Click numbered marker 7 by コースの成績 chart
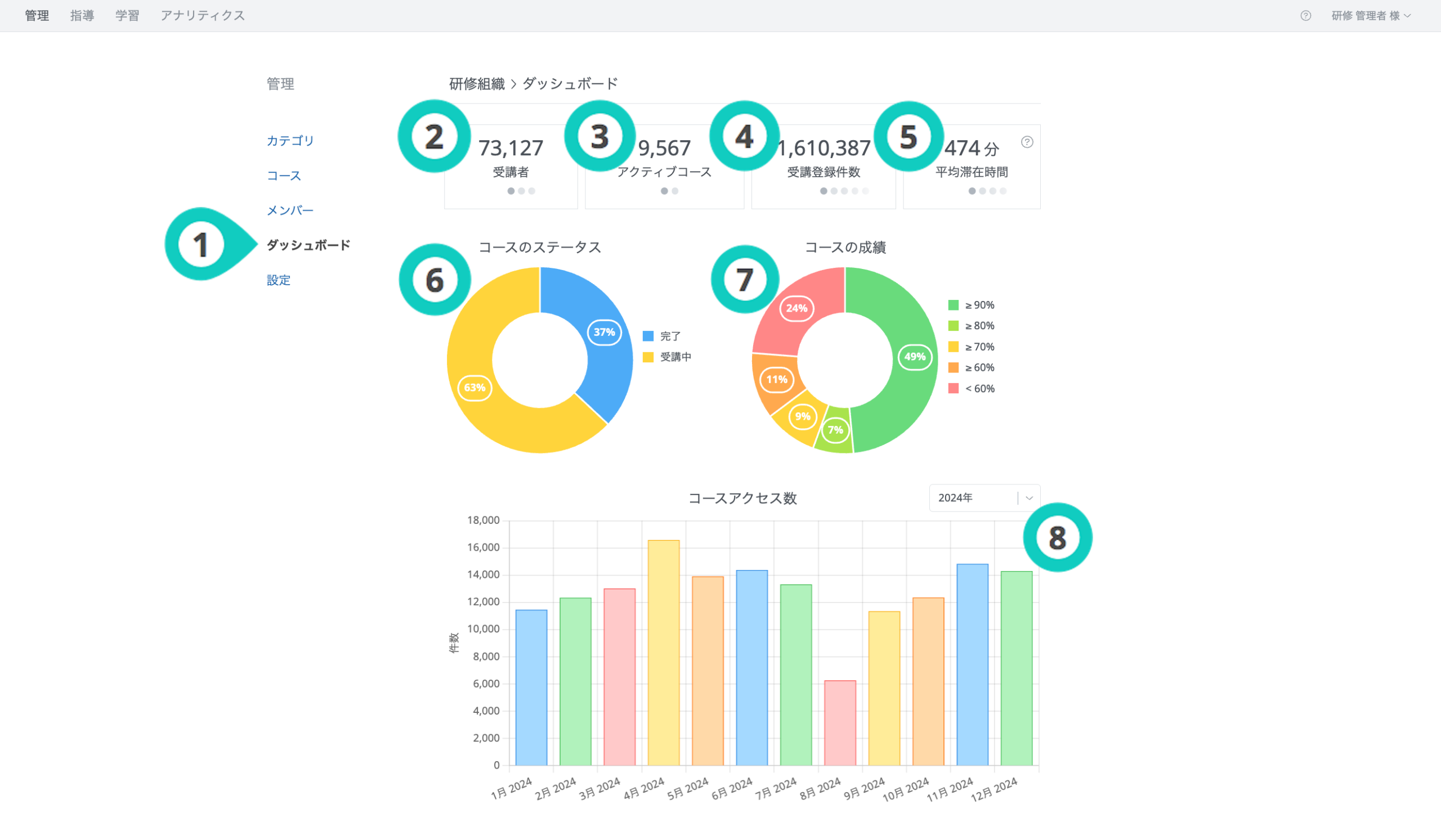This screenshot has width=1441, height=840. pyautogui.click(x=745, y=280)
